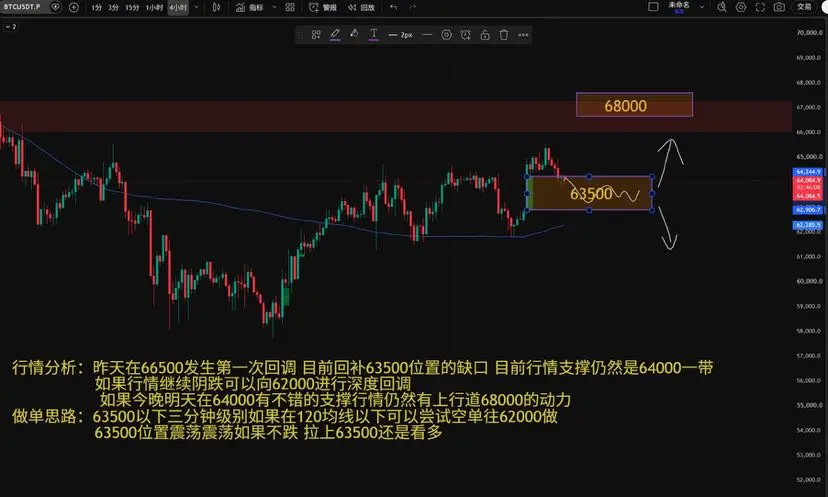The height and width of the screenshot is (497, 828).
Task: Expand the dropdown arrow beside 未命名
Action: (702, 7)
